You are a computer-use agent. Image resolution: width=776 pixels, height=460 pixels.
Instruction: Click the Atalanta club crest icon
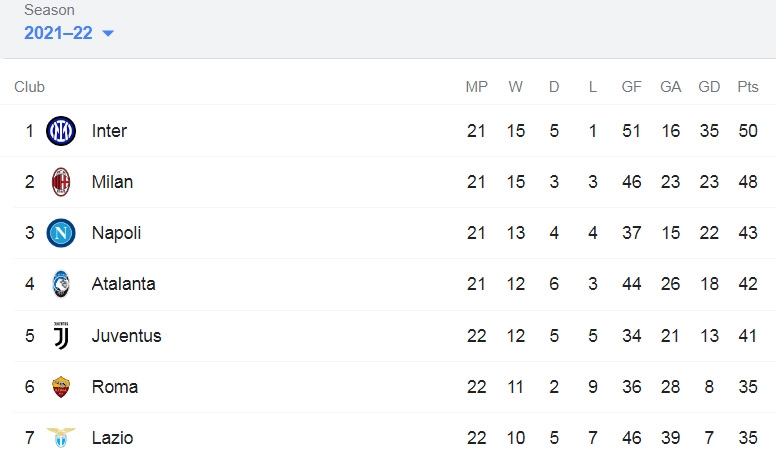point(61,284)
